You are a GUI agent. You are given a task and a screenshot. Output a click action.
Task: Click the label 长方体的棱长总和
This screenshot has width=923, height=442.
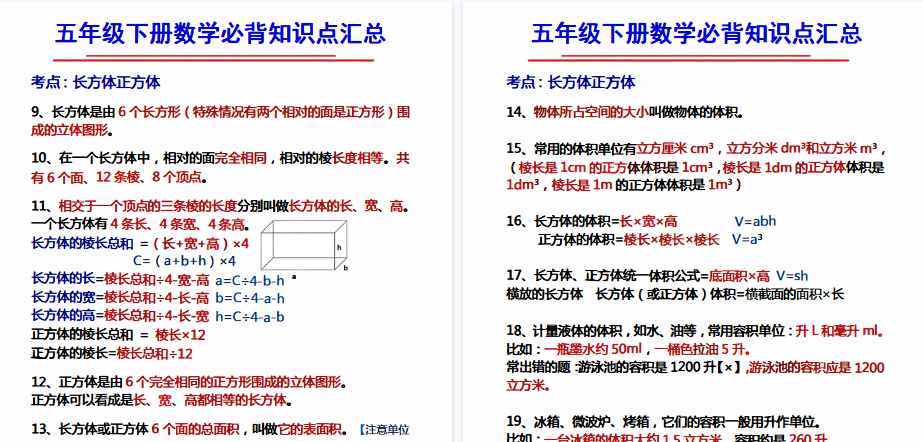pyautogui.click(x=82, y=243)
